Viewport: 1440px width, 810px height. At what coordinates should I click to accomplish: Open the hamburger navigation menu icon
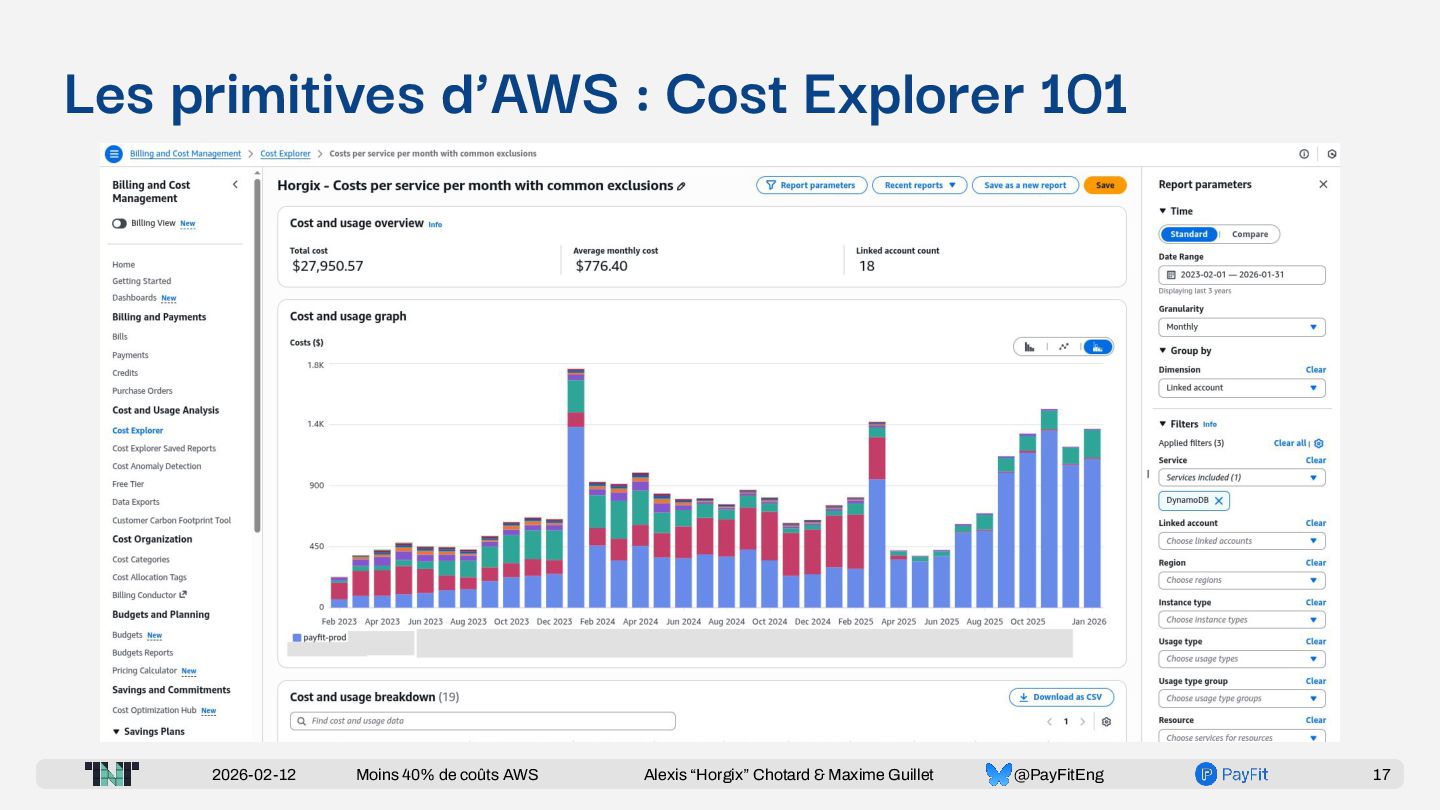pos(114,154)
